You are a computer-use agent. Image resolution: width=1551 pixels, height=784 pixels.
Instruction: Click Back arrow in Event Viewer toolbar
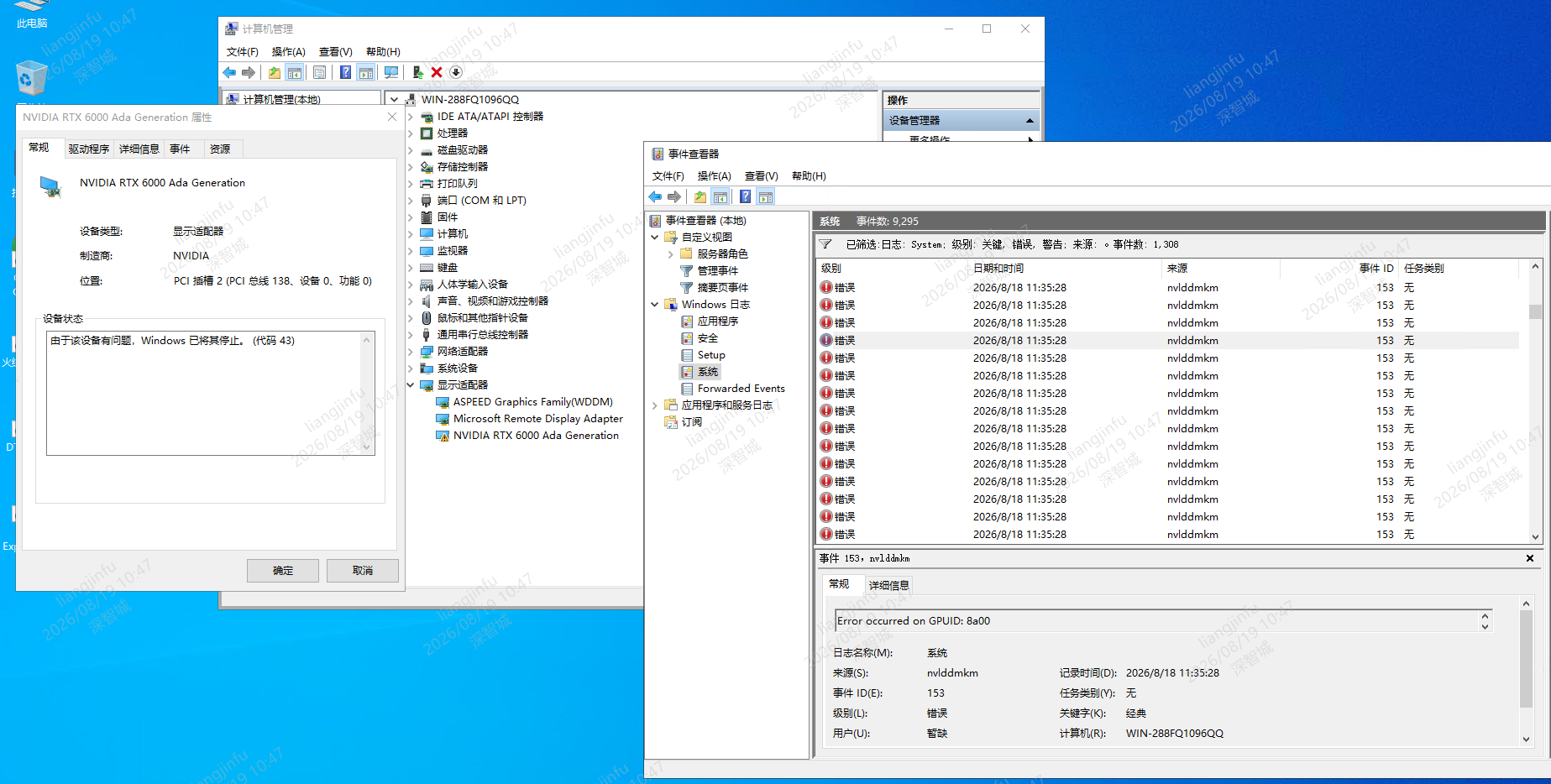pyautogui.click(x=655, y=197)
